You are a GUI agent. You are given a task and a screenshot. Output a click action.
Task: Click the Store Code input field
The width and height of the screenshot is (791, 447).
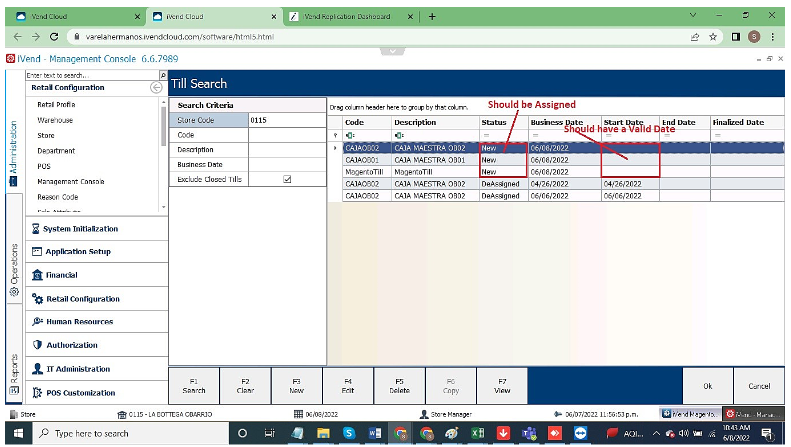(287, 120)
